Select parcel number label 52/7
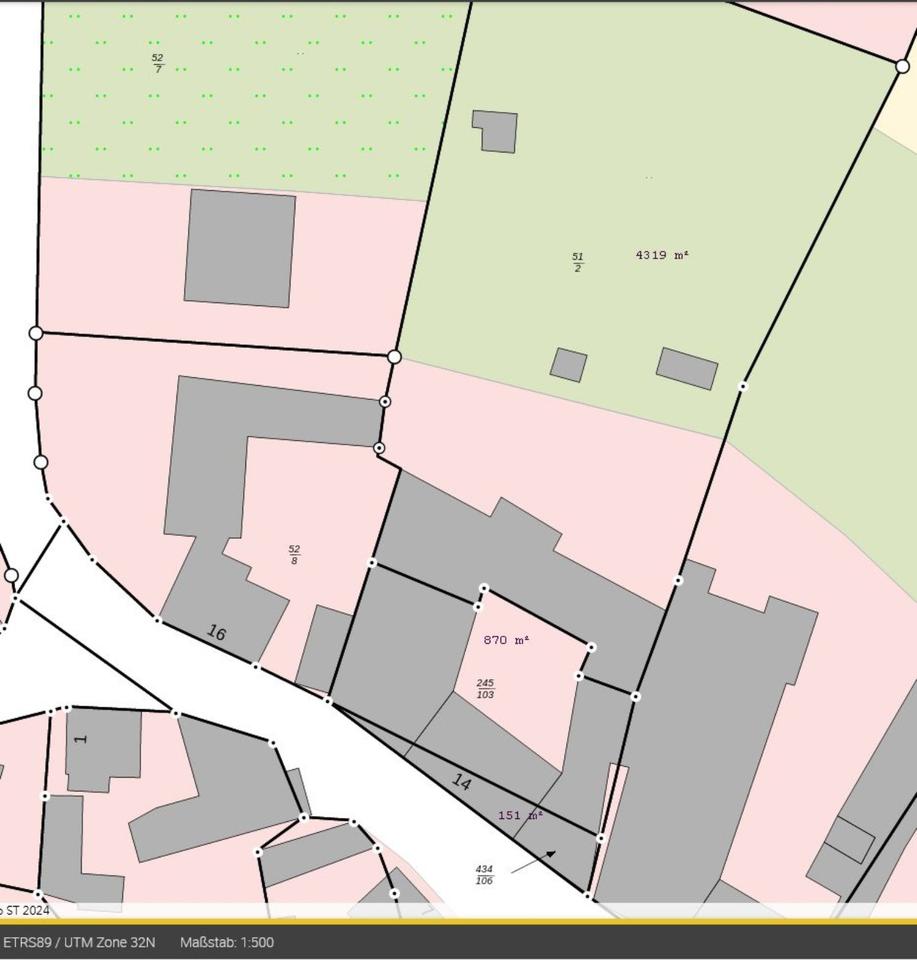 pos(157,63)
